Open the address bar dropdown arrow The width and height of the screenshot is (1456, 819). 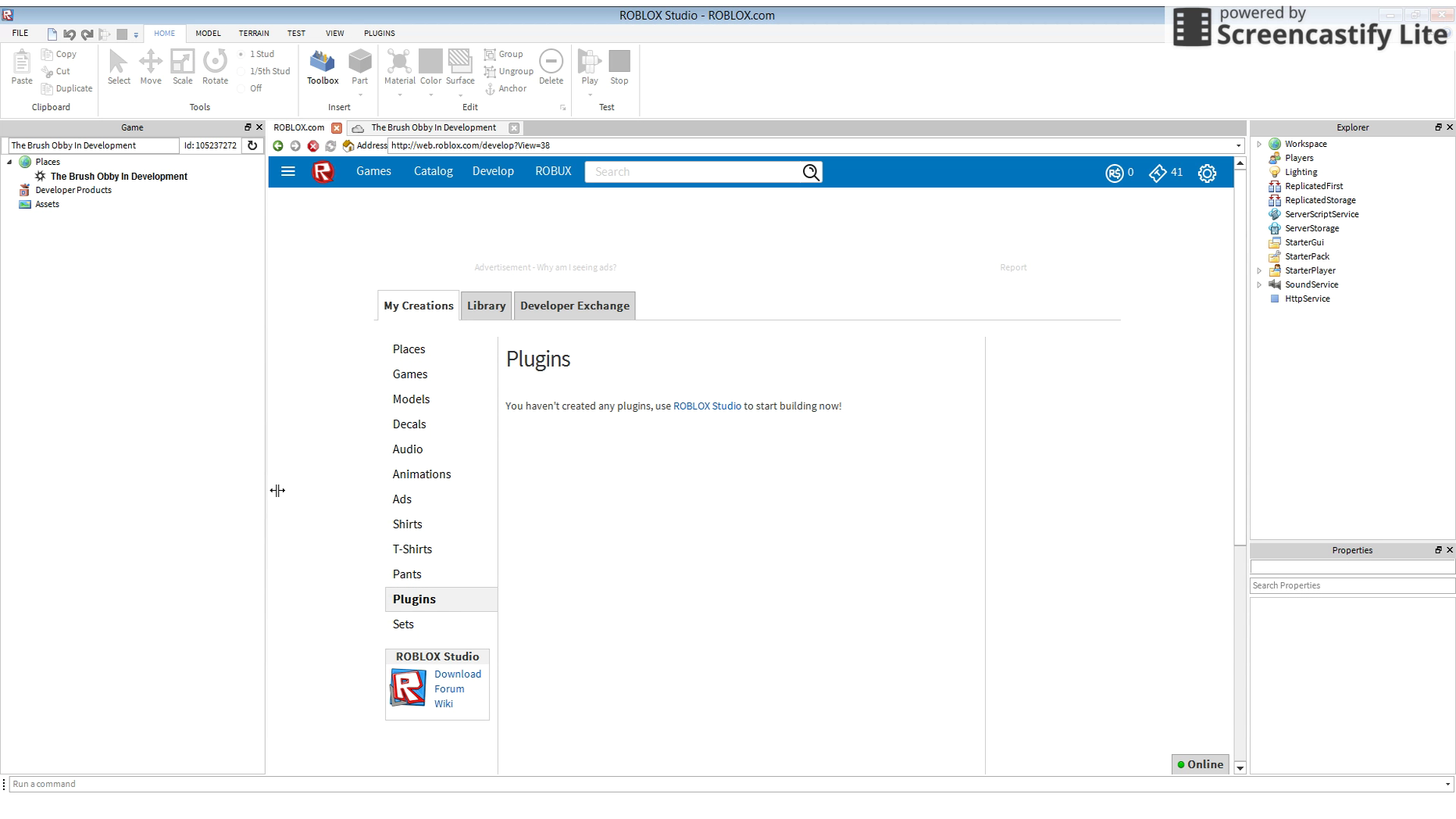1238,146
